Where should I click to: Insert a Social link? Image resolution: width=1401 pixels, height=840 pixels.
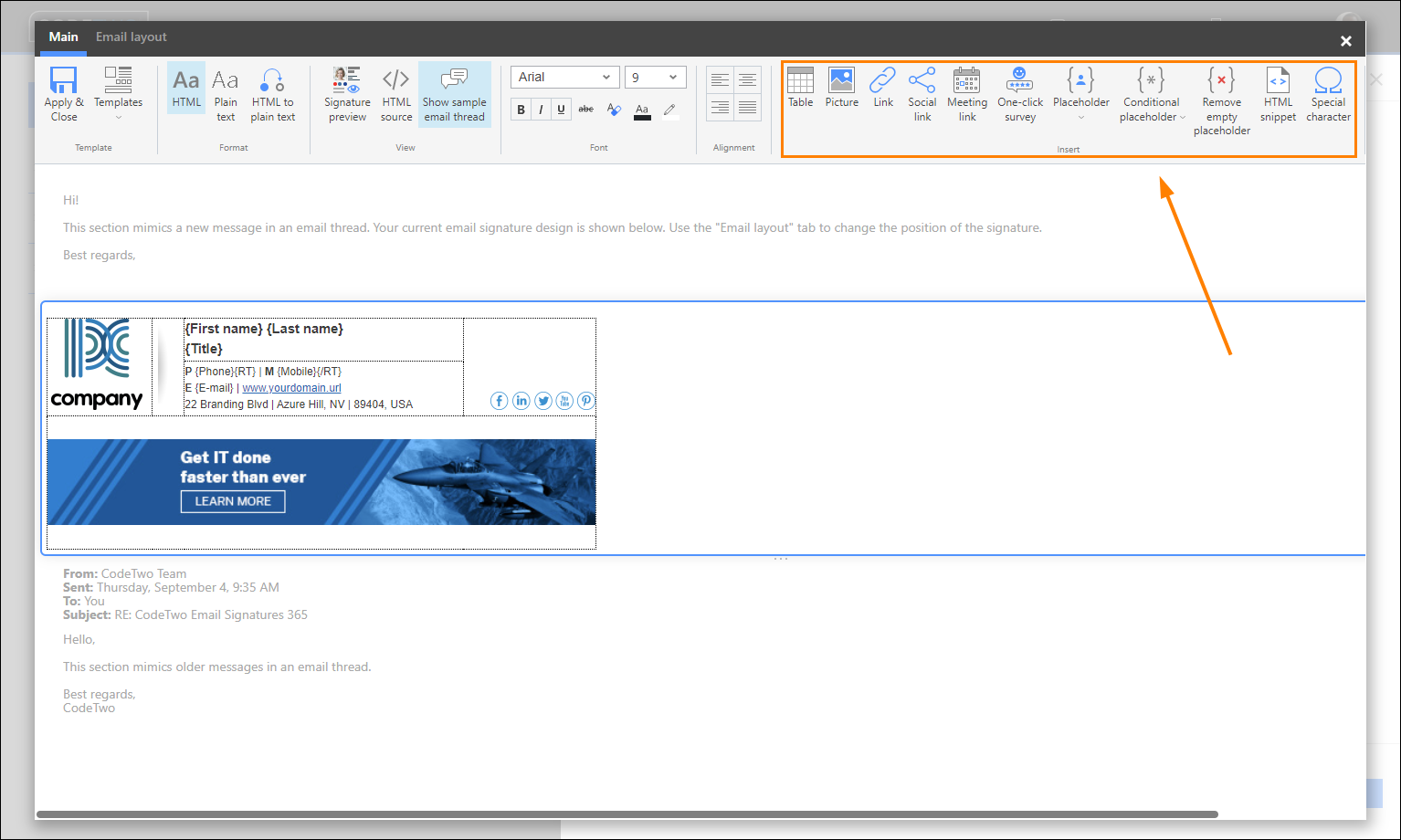tap(922, 94)
